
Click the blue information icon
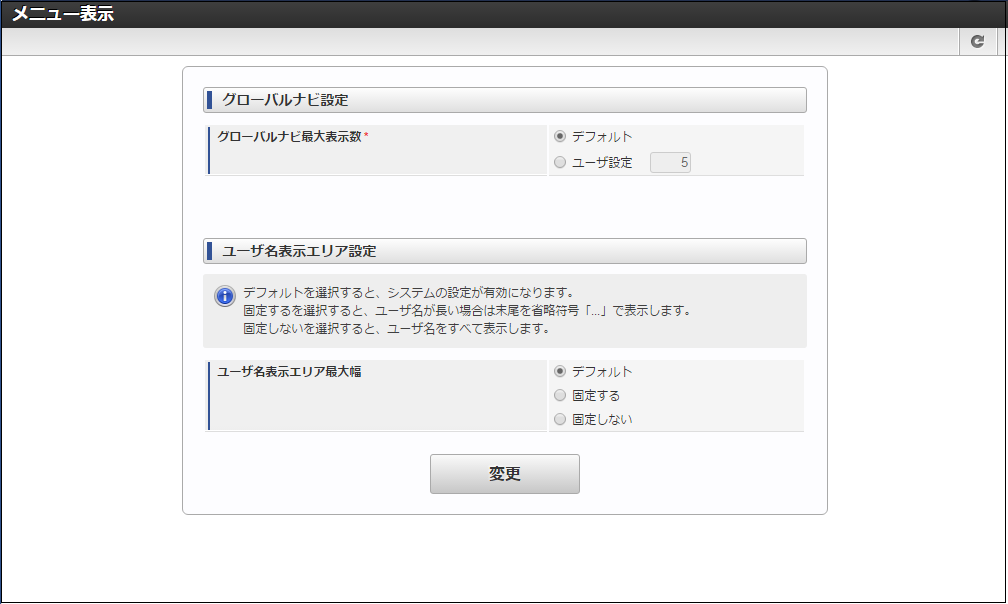tap(225, 297)
